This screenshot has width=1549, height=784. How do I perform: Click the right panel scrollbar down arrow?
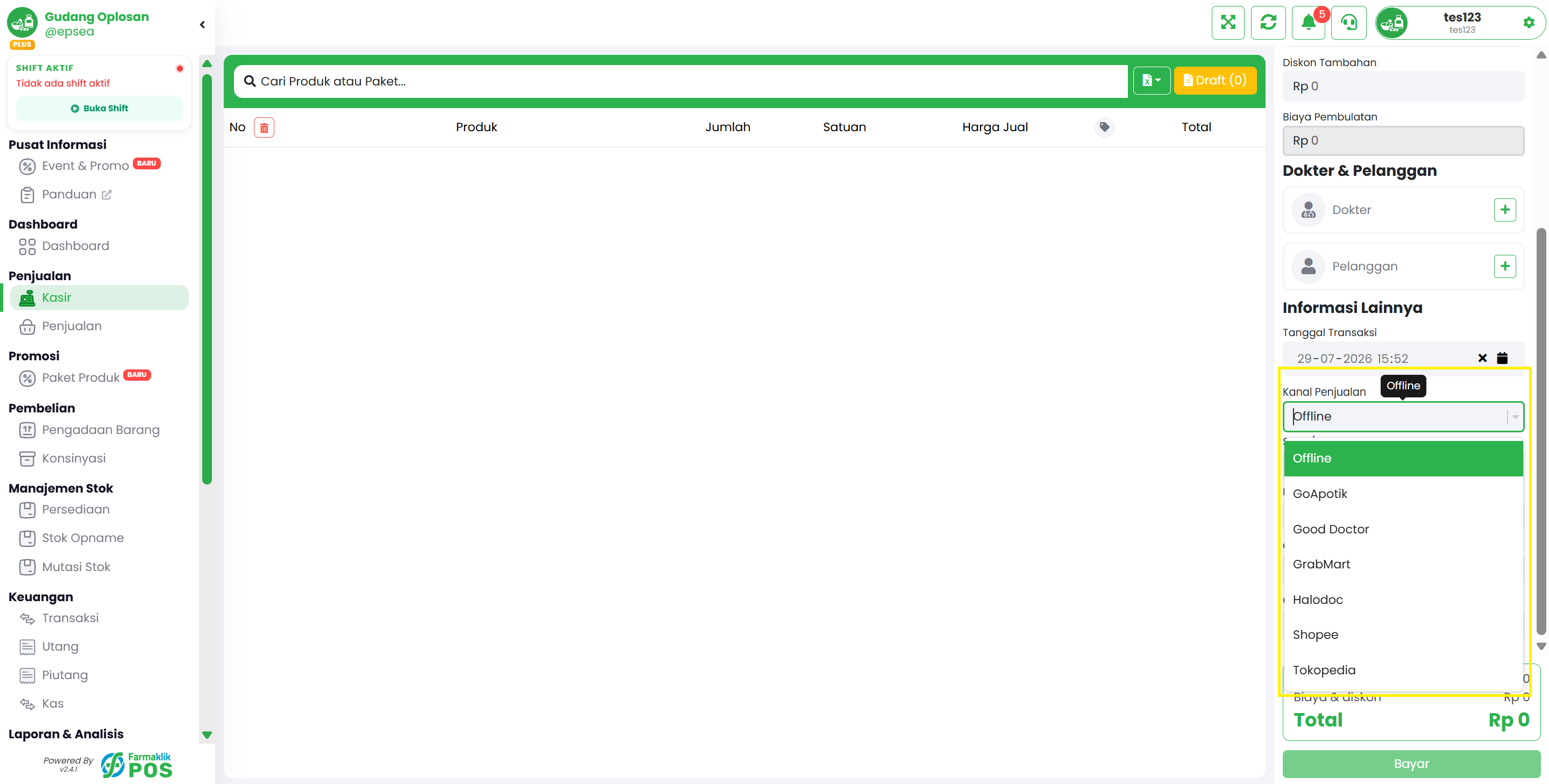[1540, 646]
